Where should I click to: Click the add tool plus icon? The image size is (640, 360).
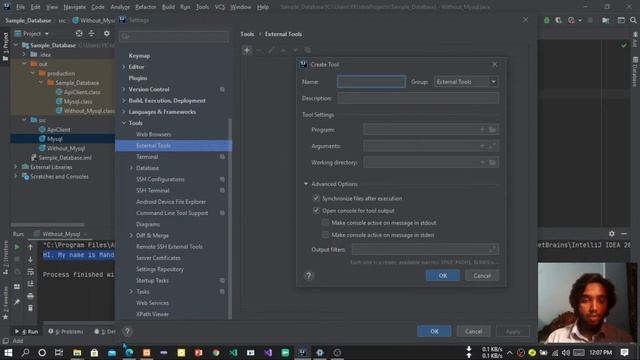(x=247, y=50)
